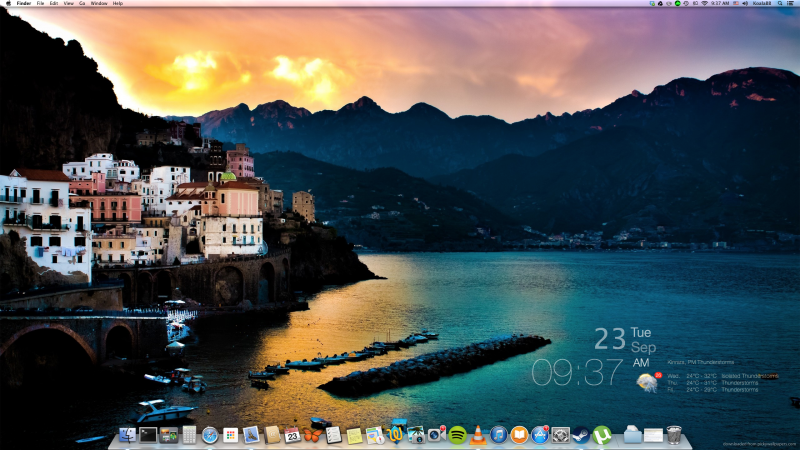
Task: Open the Apple menu
Action: click(x=7, y=4)
